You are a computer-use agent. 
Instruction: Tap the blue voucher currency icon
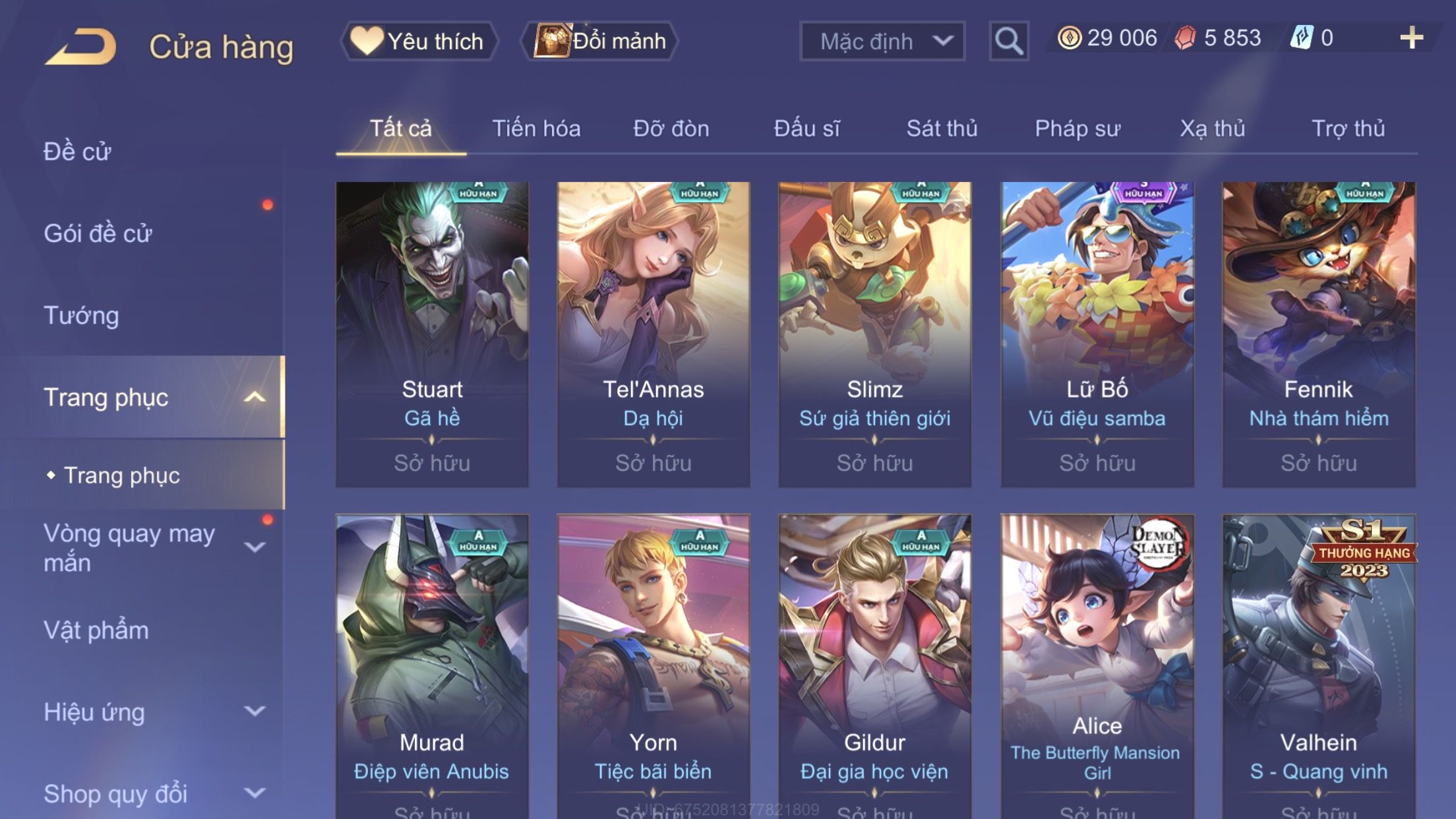click(1302, 38)
